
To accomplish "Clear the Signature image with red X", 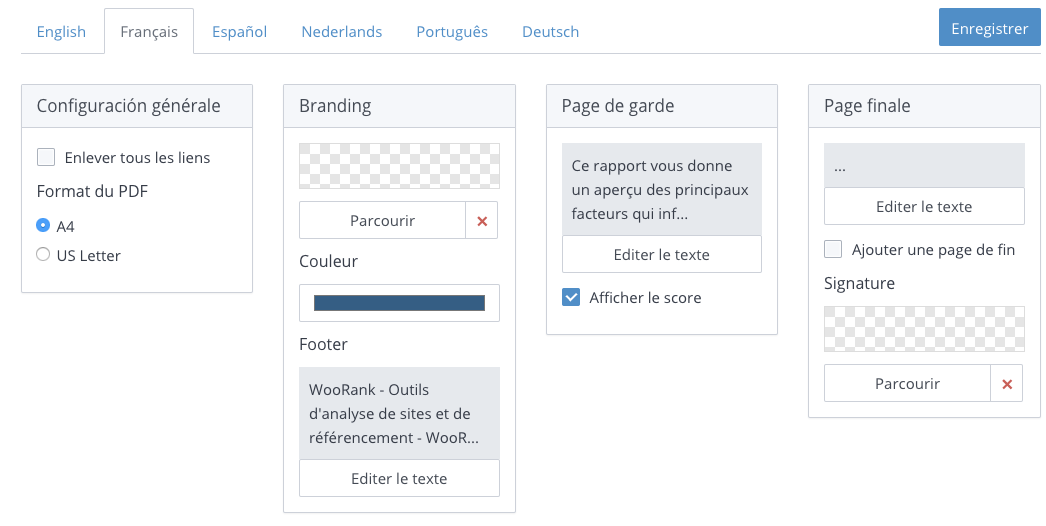I will [1006, 384].
